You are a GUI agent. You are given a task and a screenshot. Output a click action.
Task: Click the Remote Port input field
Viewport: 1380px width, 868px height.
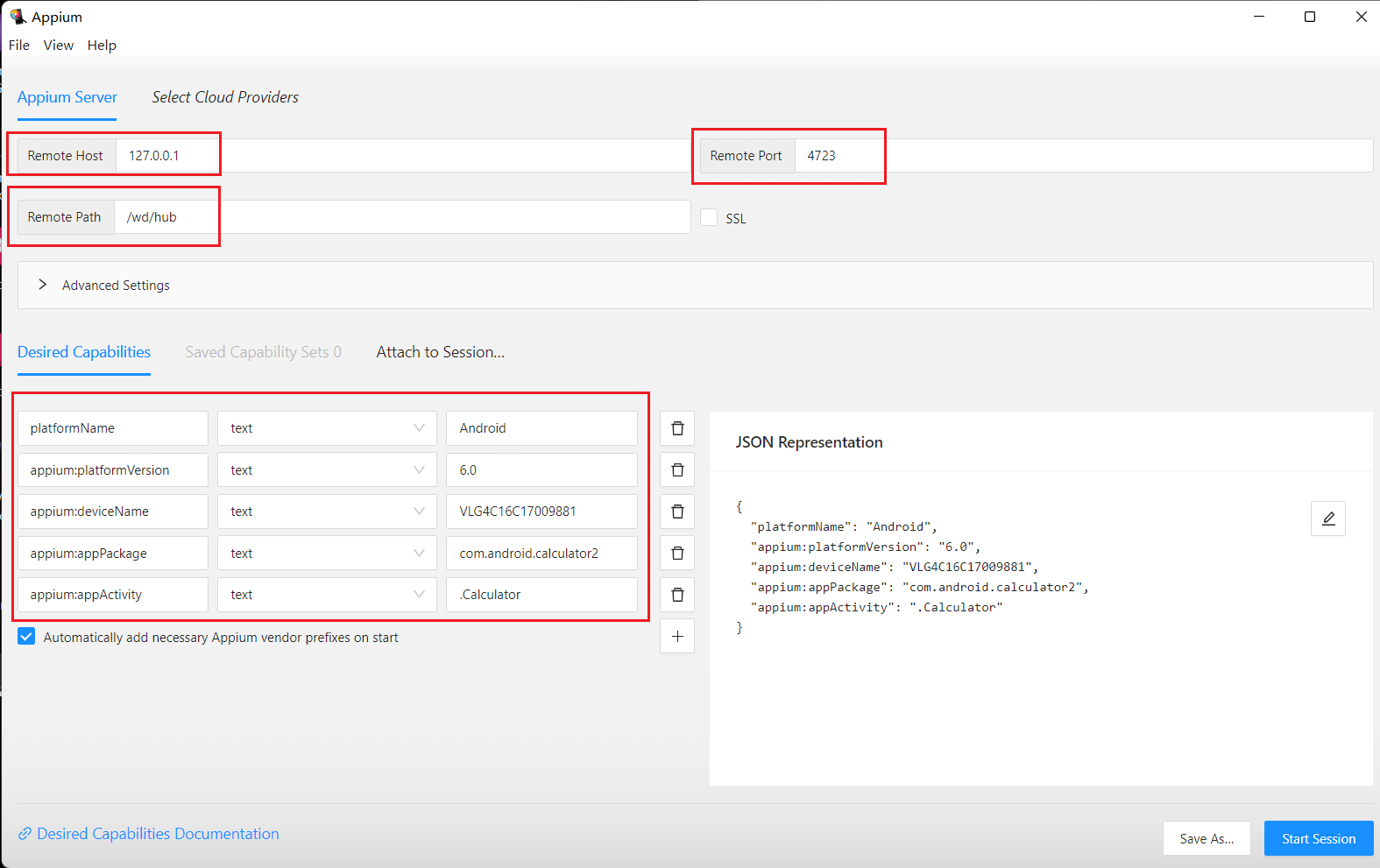point(1084,156)
